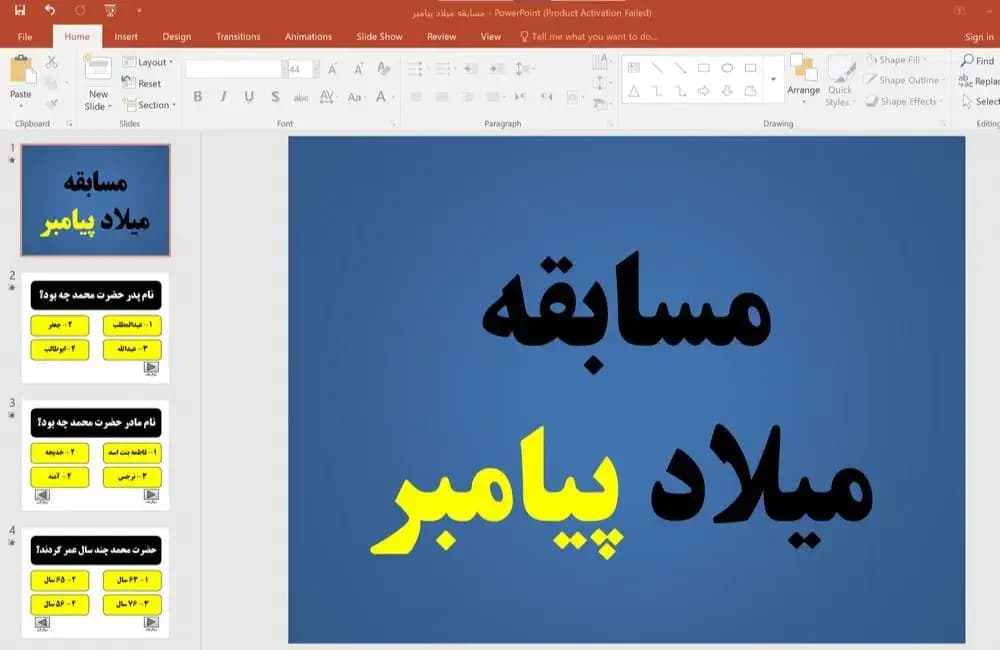Select the Text Box shape
This screenshot has width=1000, height=650.
pyautogui.click(x=634, y=68)
